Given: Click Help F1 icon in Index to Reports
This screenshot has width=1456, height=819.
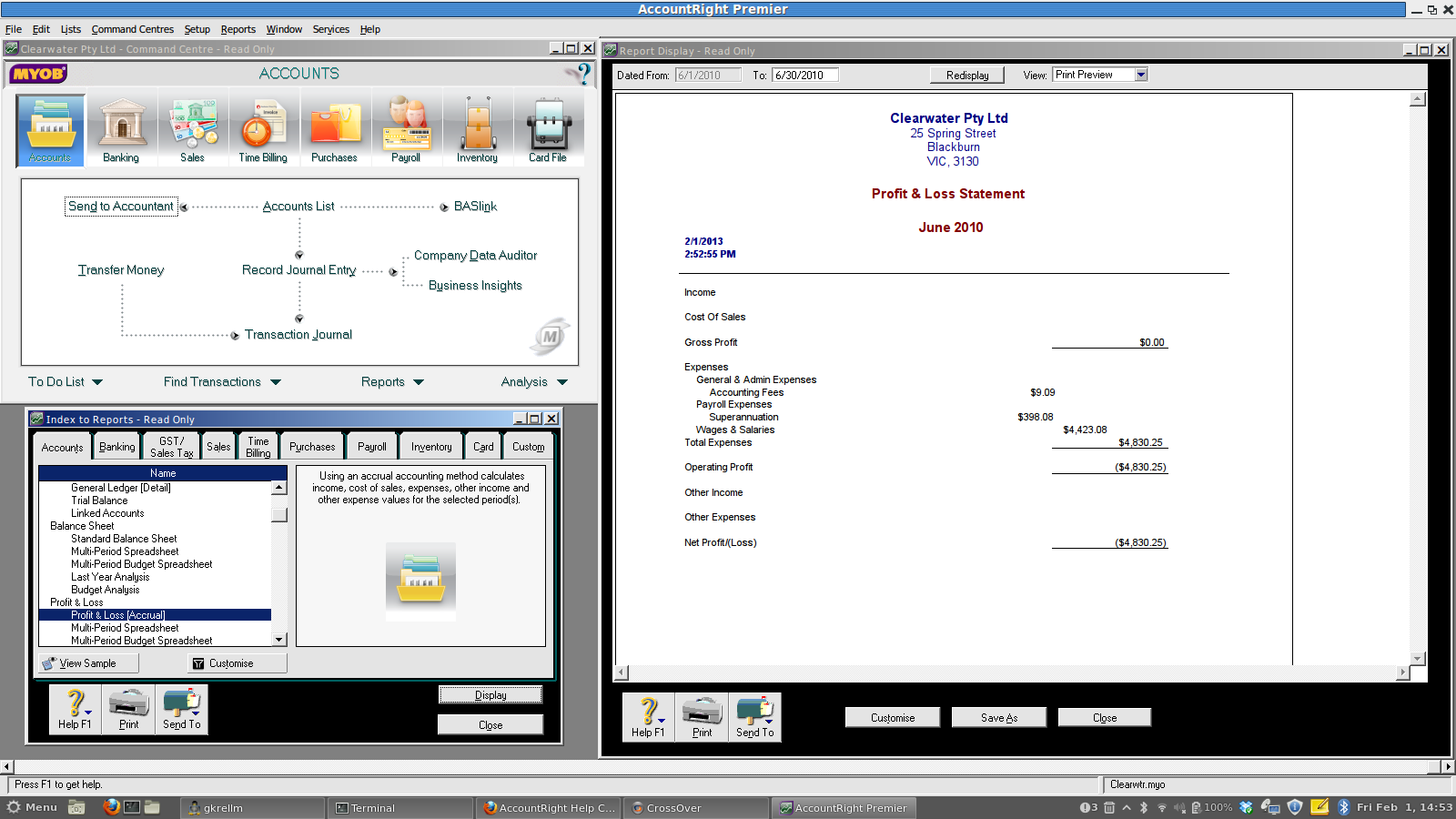Looking at the screenshot, I should coord(75,709).
